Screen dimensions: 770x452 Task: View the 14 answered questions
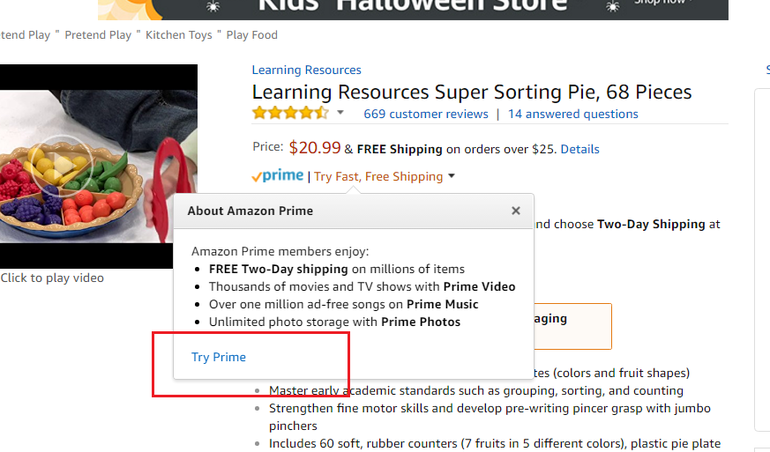[572, 114]
